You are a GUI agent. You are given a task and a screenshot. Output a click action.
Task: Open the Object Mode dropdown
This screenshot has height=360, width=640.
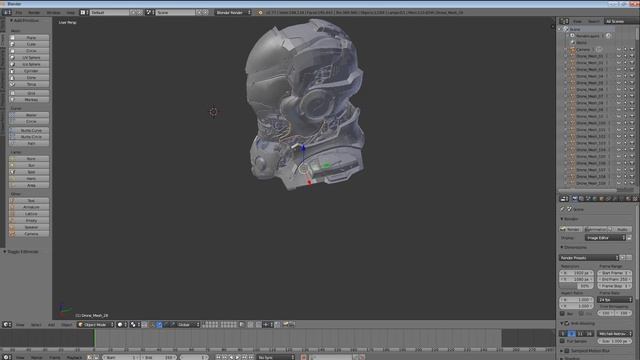coord(96,325)
